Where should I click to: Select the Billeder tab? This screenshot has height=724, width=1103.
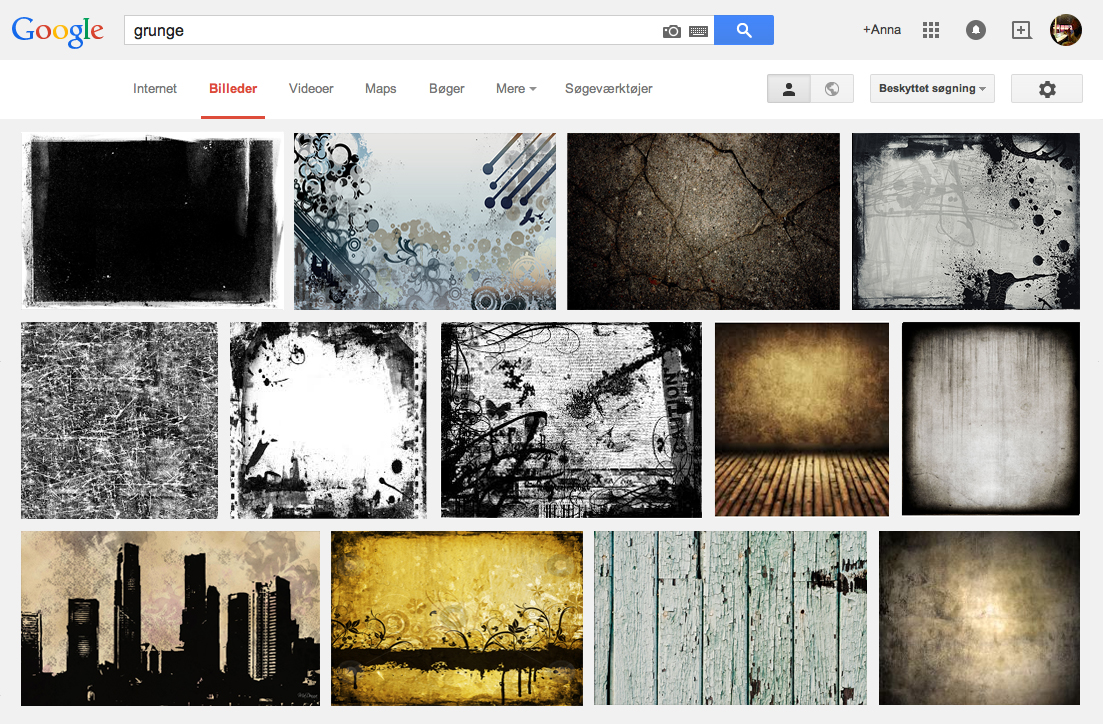point(233,89)
